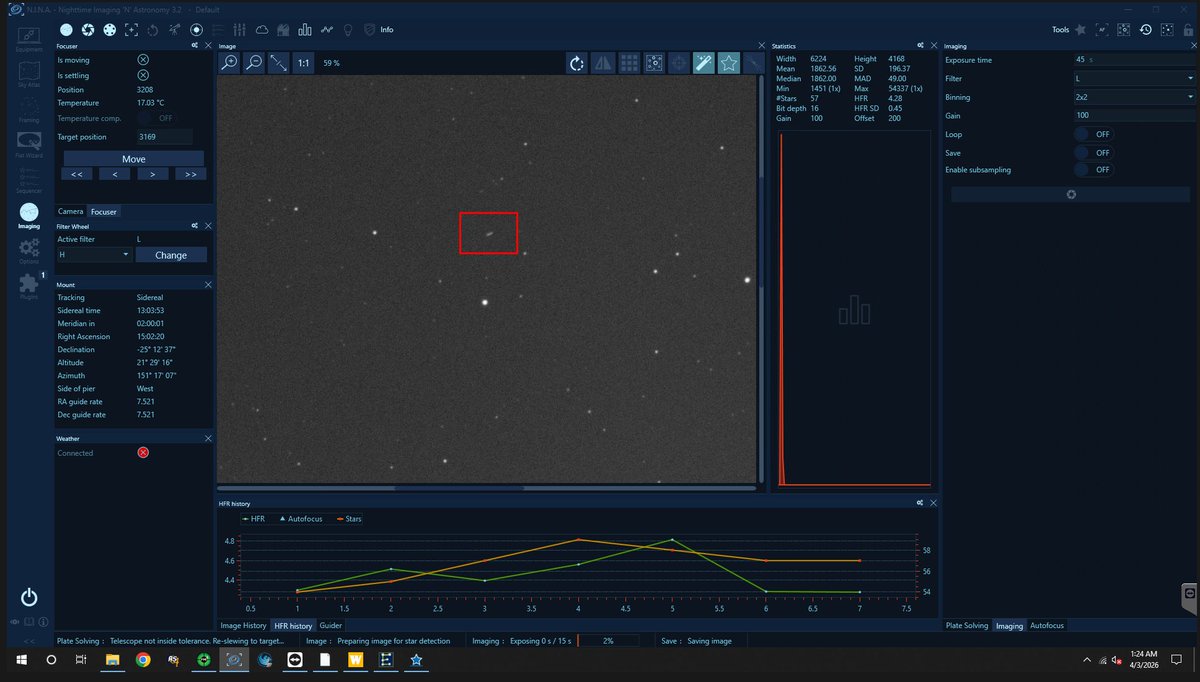Fit the image to the panel
The height and width of the screenshot is (682, 1200).
[x=279, y=63]
